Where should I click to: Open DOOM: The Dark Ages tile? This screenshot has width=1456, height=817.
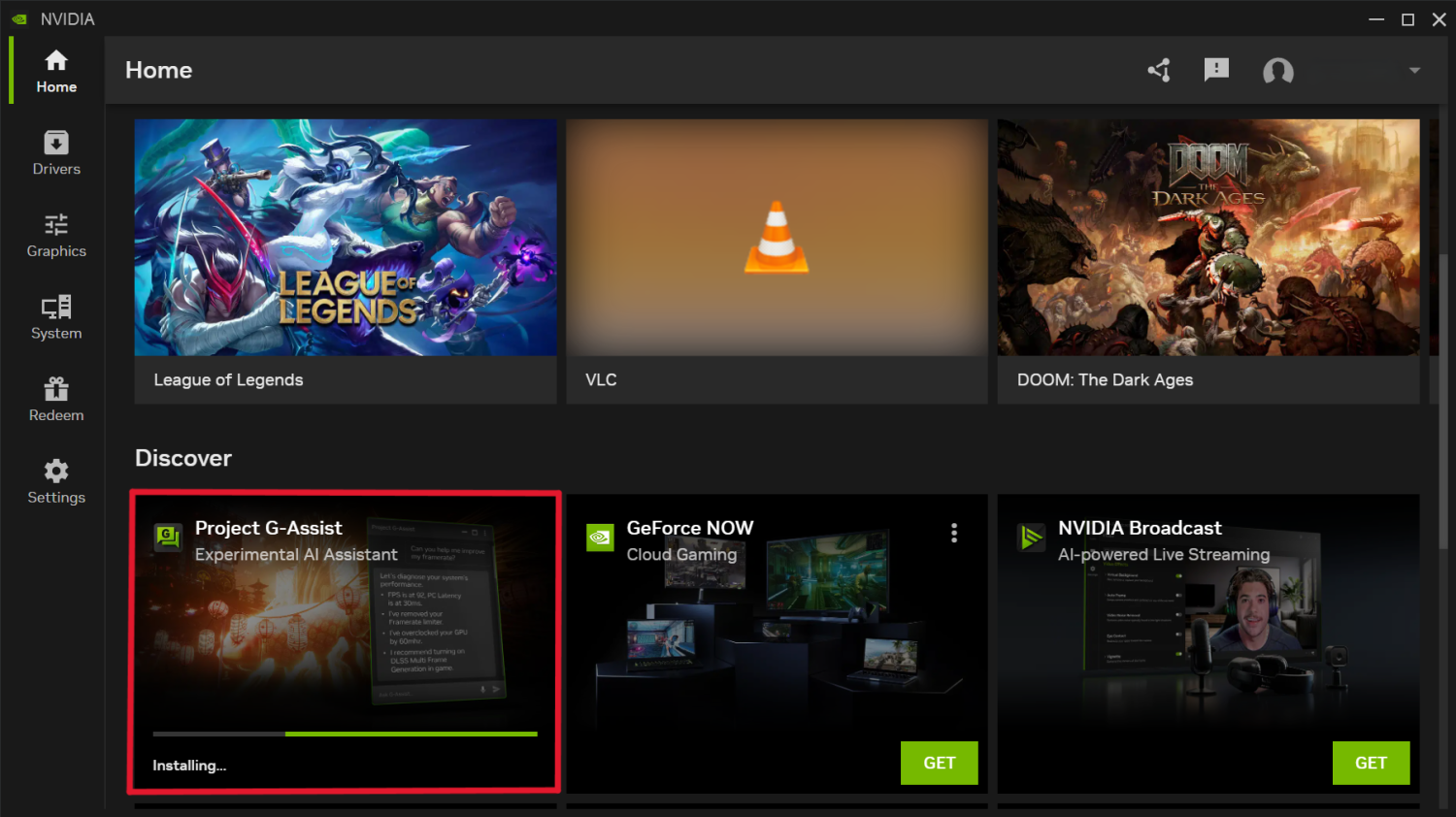click(x=1208, y=261)
